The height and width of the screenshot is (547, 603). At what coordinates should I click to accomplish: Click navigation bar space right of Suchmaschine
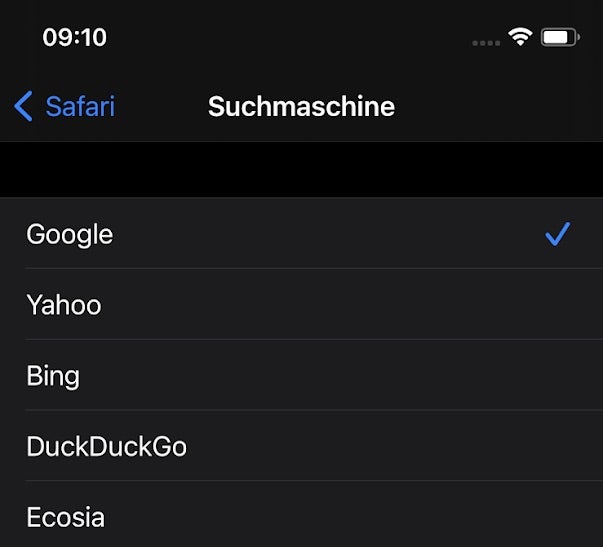click(500, 106)
